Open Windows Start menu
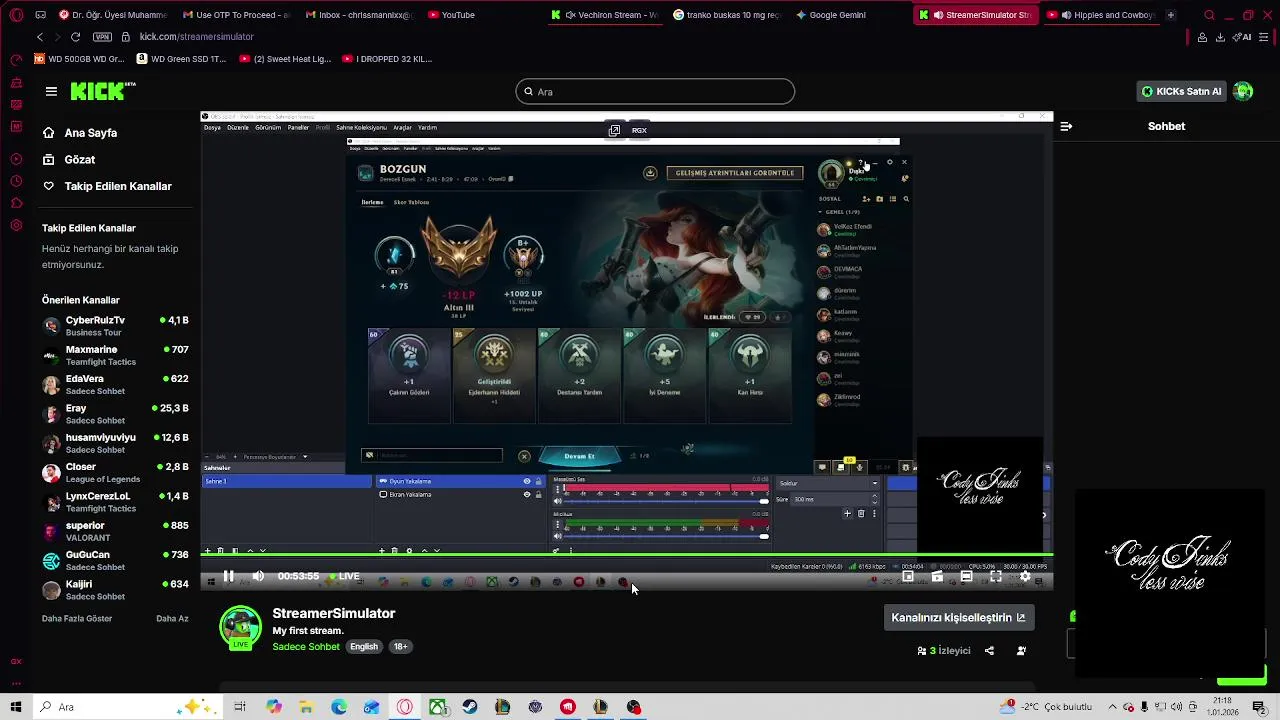1280x720 pixels. (x=16, y=707)
